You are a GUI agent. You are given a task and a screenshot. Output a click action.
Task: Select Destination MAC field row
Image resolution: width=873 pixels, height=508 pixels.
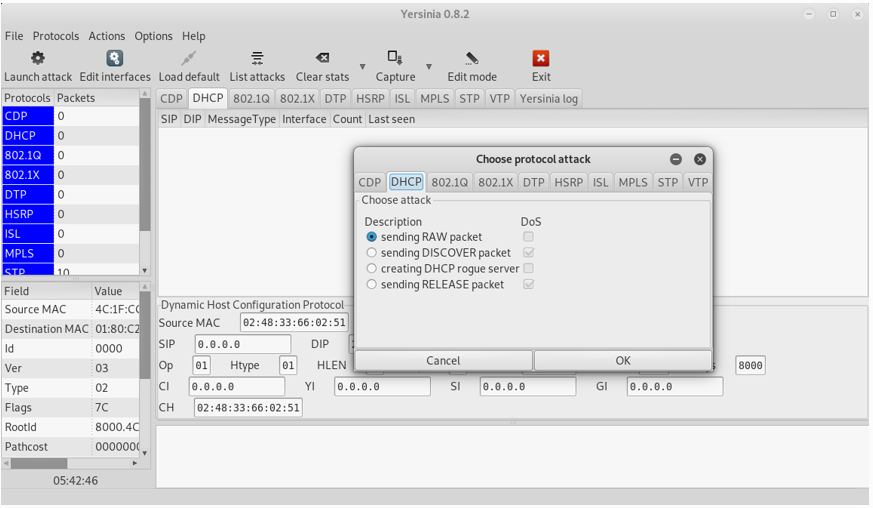pos(70,329)
